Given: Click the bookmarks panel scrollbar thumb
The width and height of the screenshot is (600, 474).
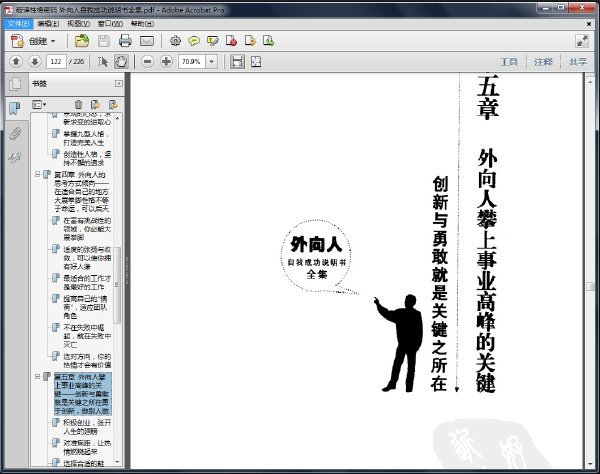Looking at the screenshot, I should click(x=117, y=285).
